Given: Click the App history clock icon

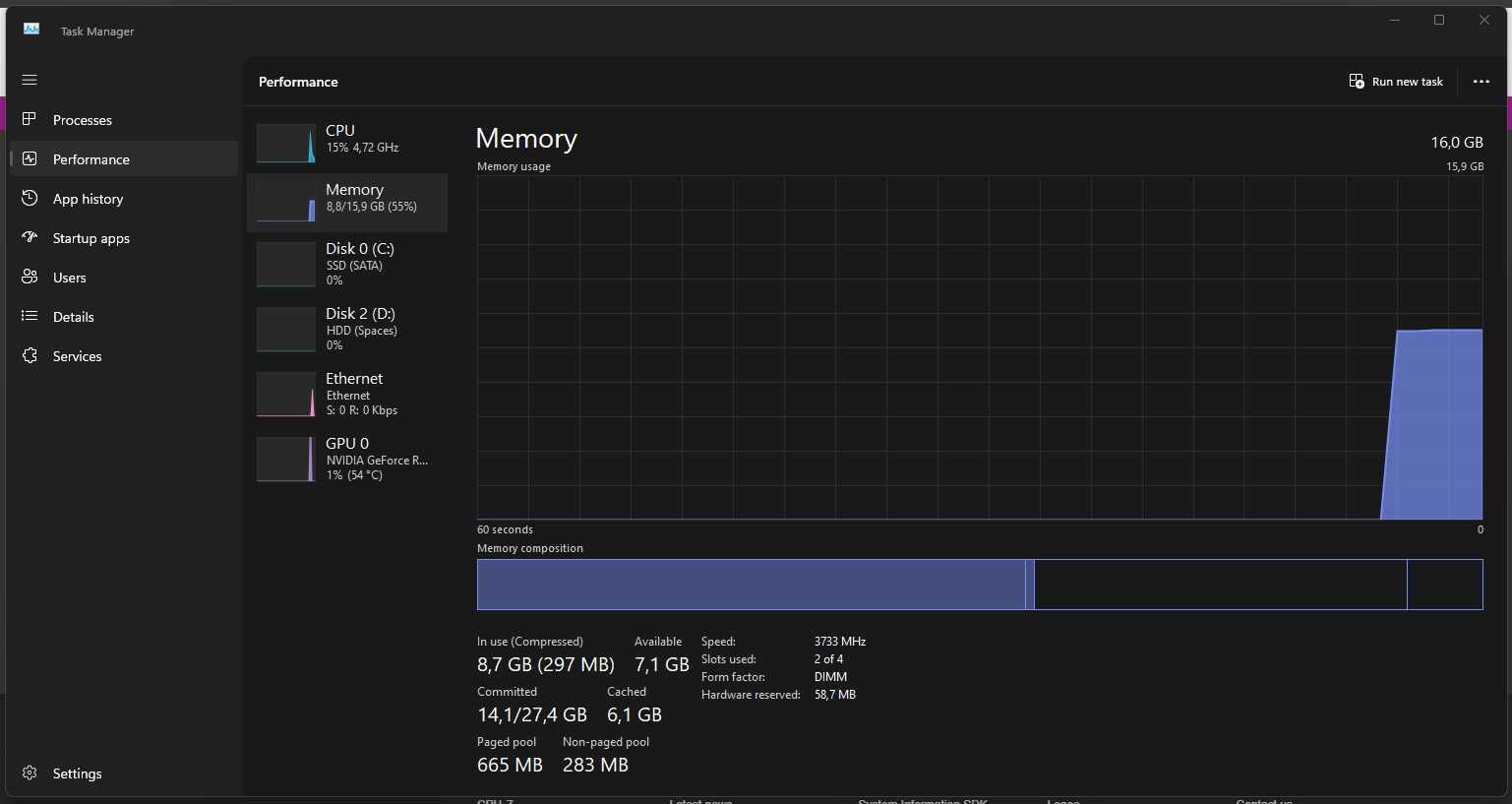Looking at the screenshot, I should pyautogui.click(x=30, y=198).
